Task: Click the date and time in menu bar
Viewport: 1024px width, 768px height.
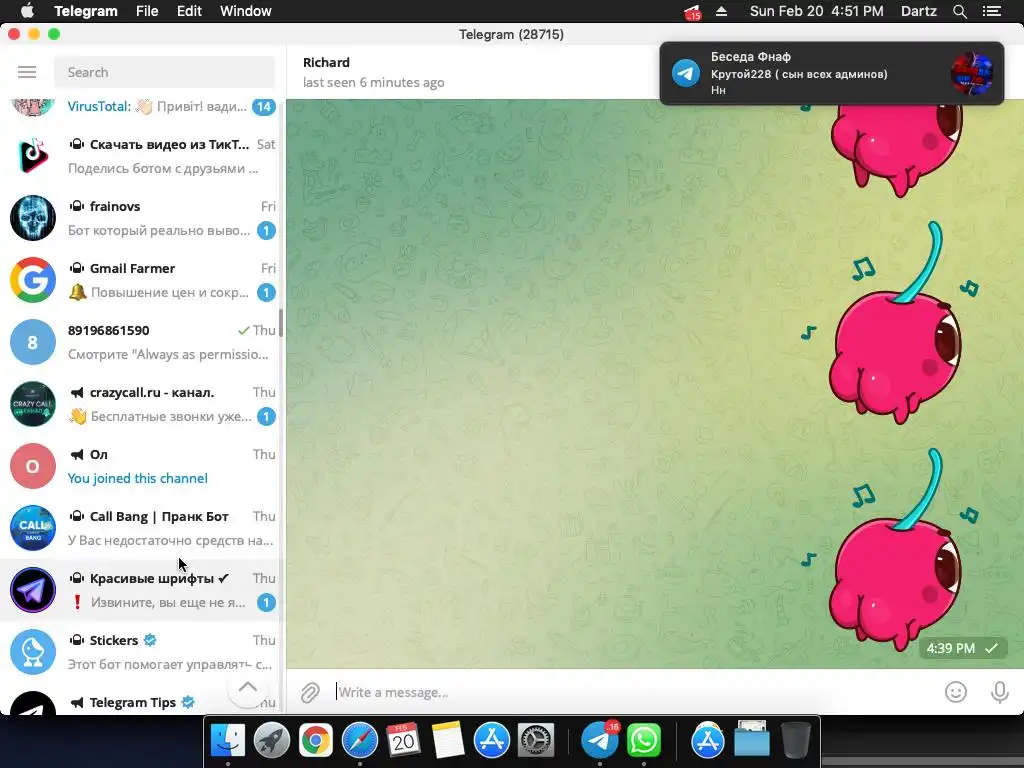Action: (x=816, y=11)
